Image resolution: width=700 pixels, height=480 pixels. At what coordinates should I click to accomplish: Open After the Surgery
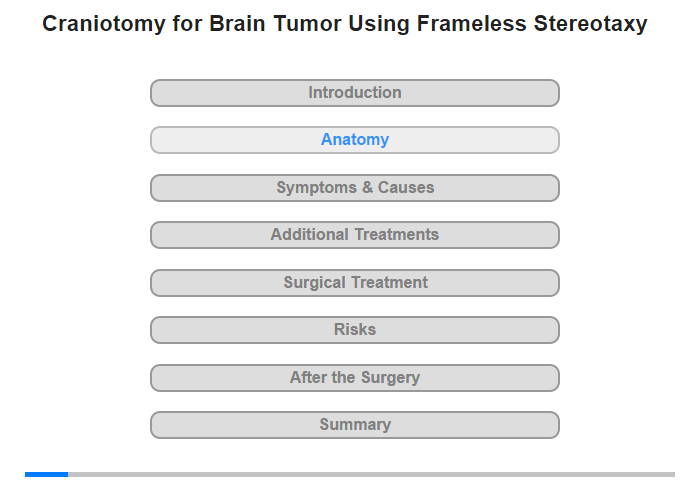(355, 378)
